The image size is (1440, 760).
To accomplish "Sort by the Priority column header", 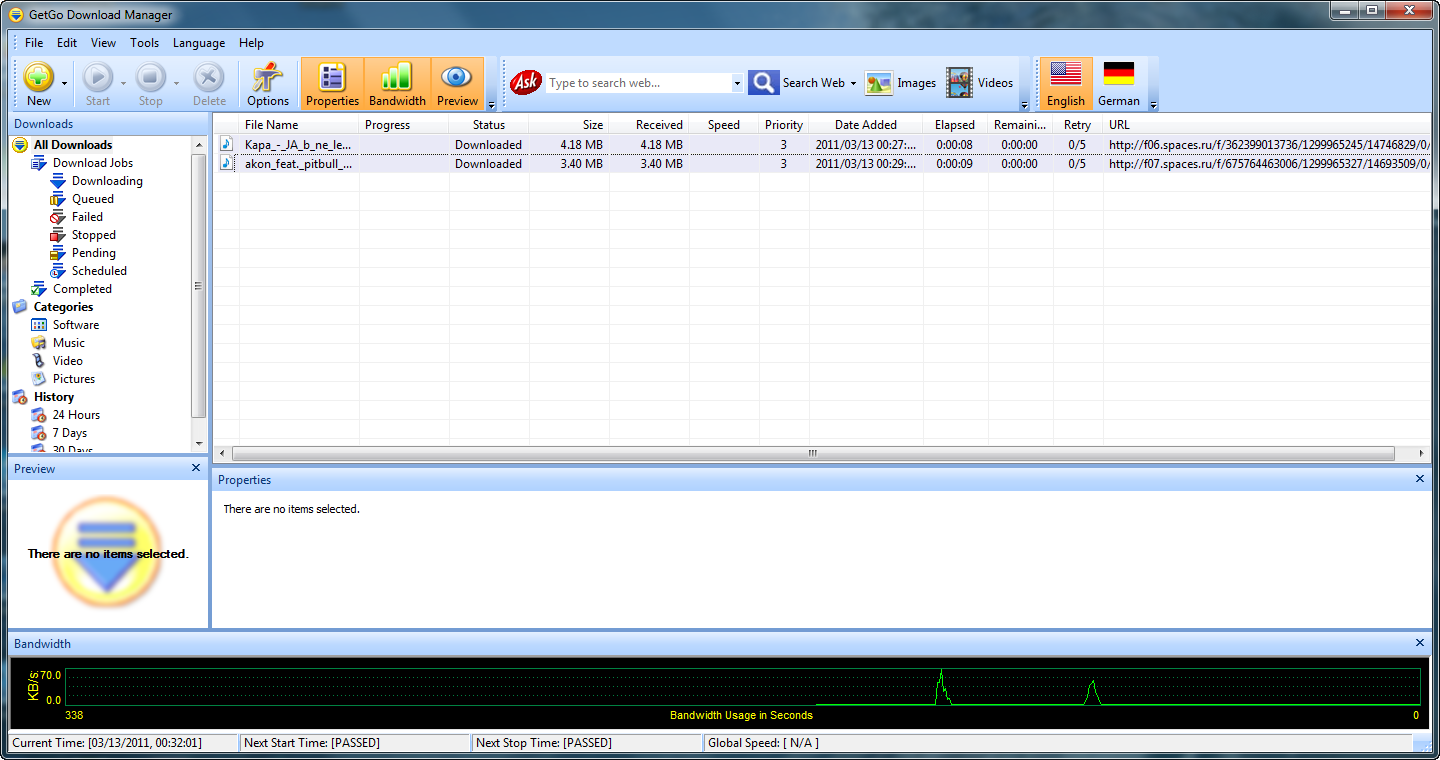I will (x=784, y=125).
